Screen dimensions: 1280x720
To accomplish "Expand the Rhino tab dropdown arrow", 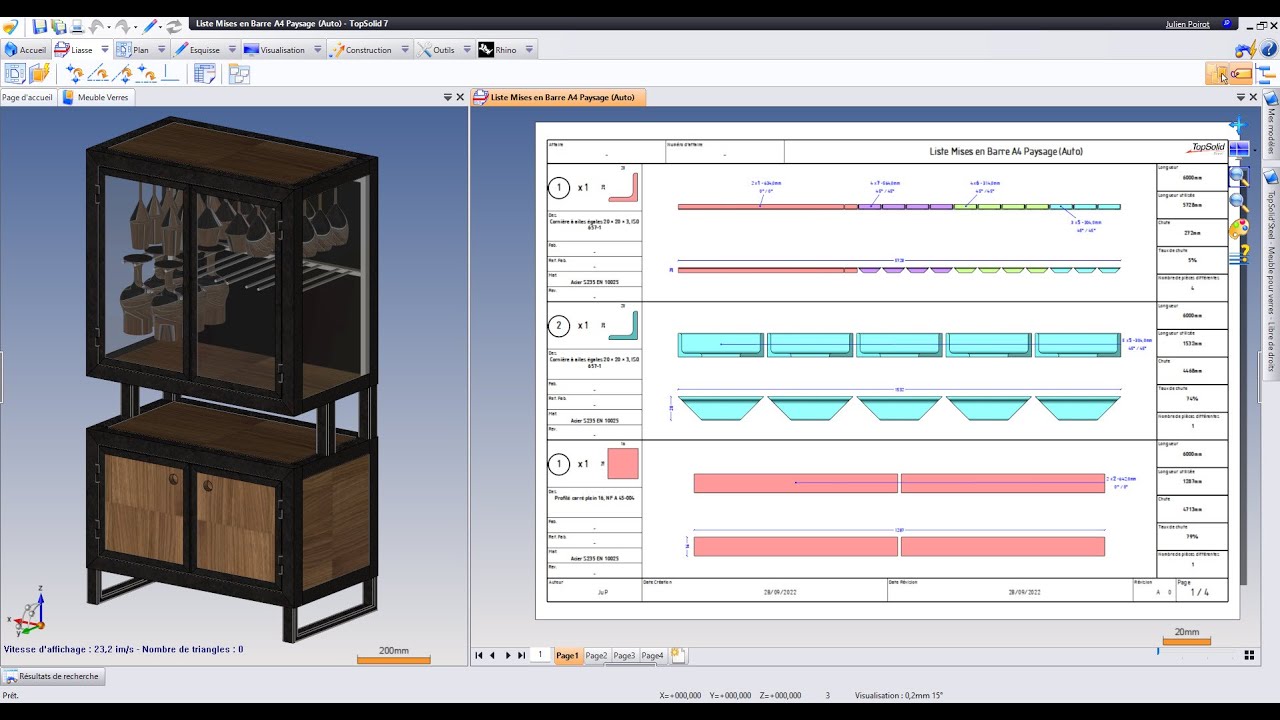I will (x=529, y=49).
